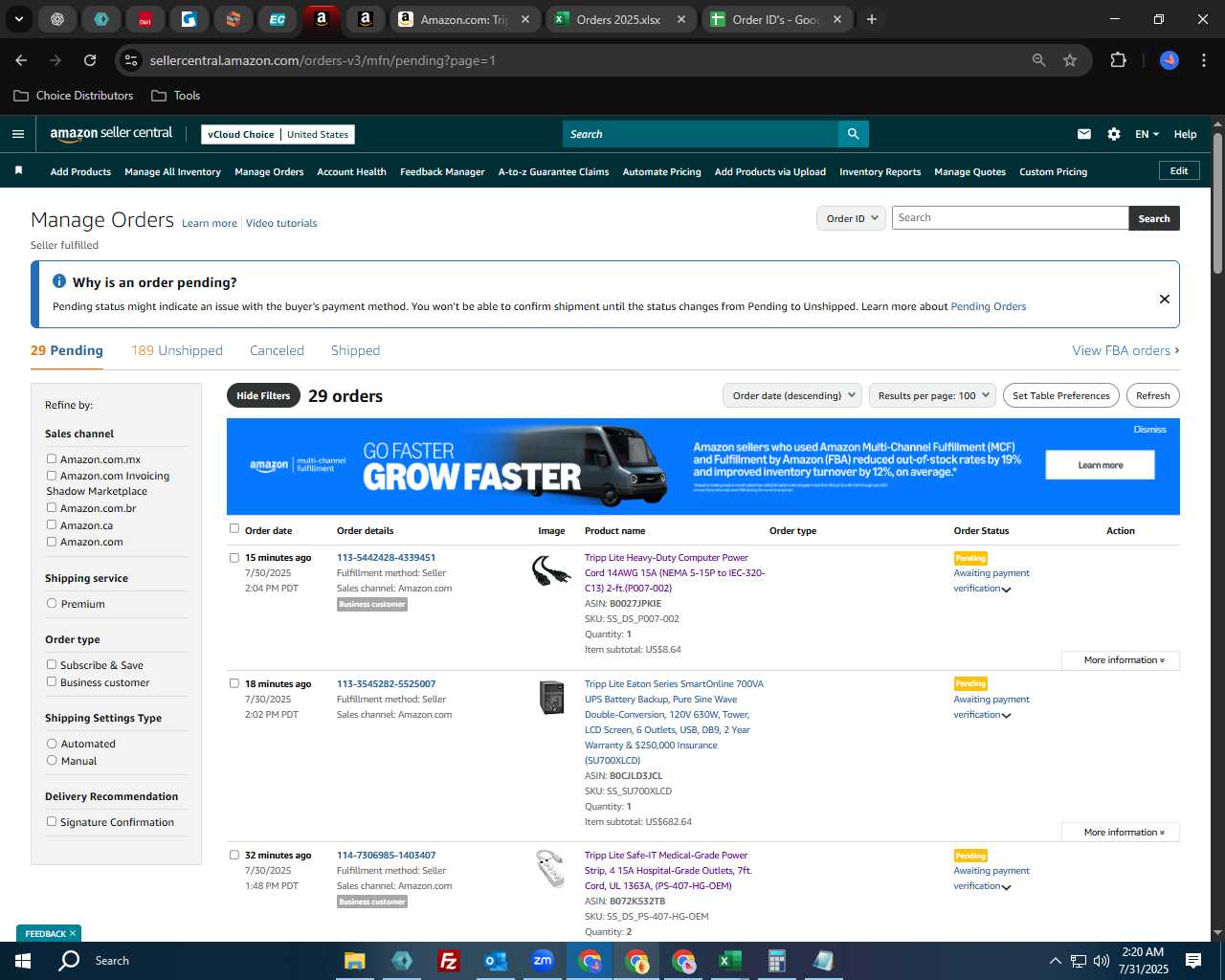
Task: Click the SmartOnline UPS product thumbnail
Action: [x=551, y=698]
